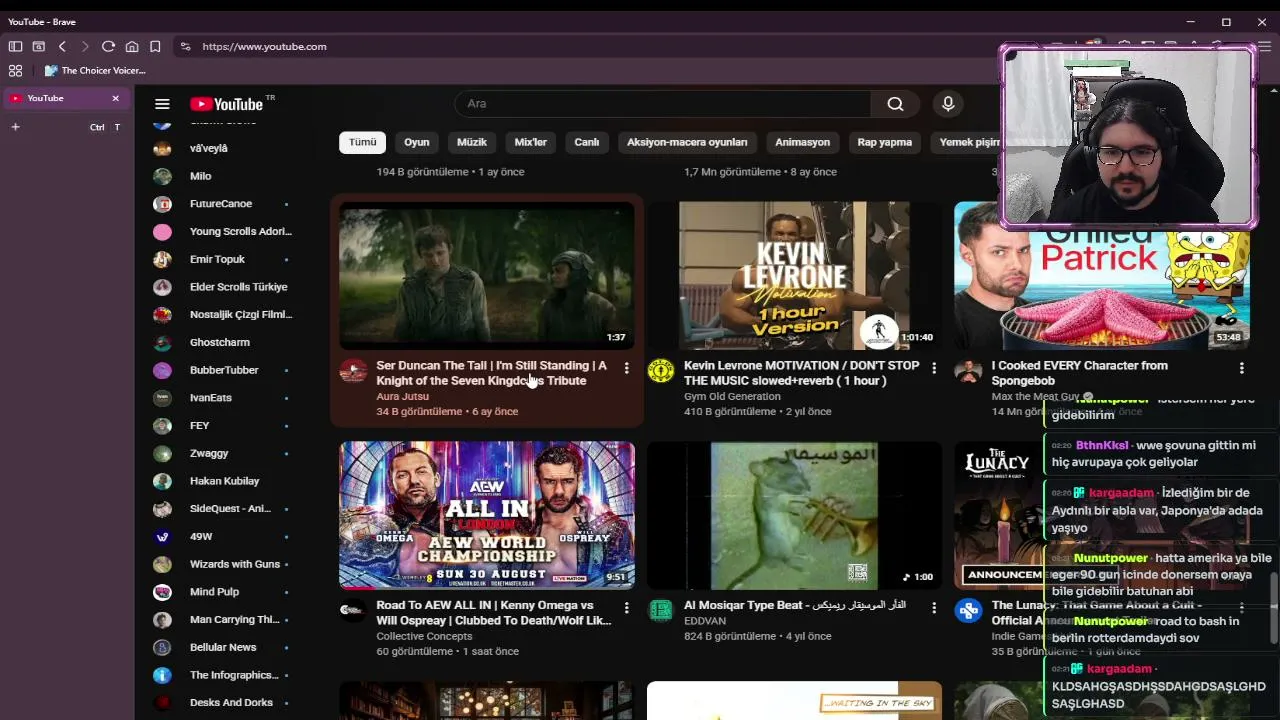Screen dimensions: 1280x720
Task: Select the Canlı filter chip
Action: coord(587,142)
